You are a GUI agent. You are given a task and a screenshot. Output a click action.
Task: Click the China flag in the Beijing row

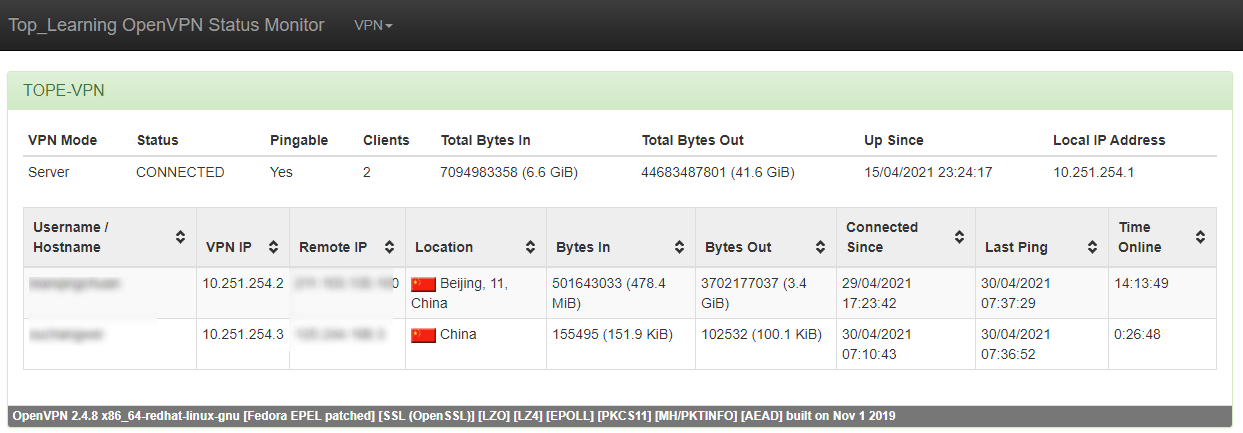[x=424, y=284]
